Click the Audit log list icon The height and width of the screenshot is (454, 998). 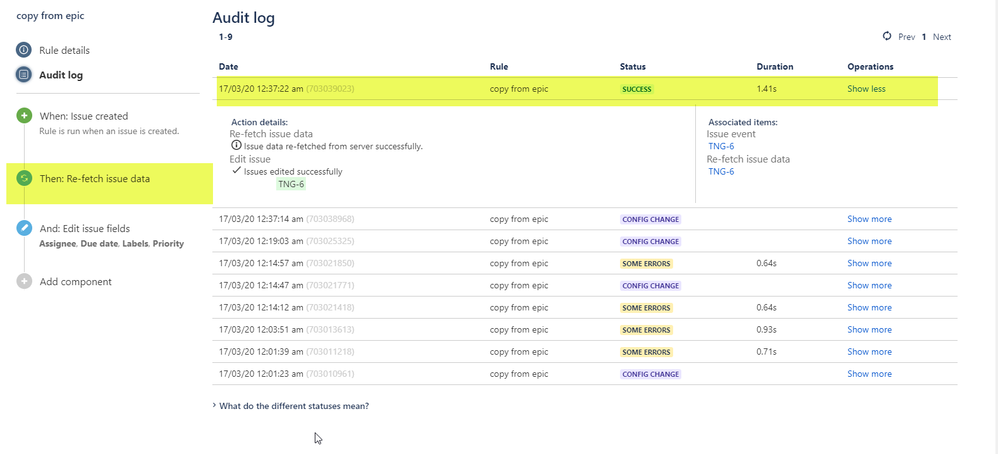pos(24,74)
